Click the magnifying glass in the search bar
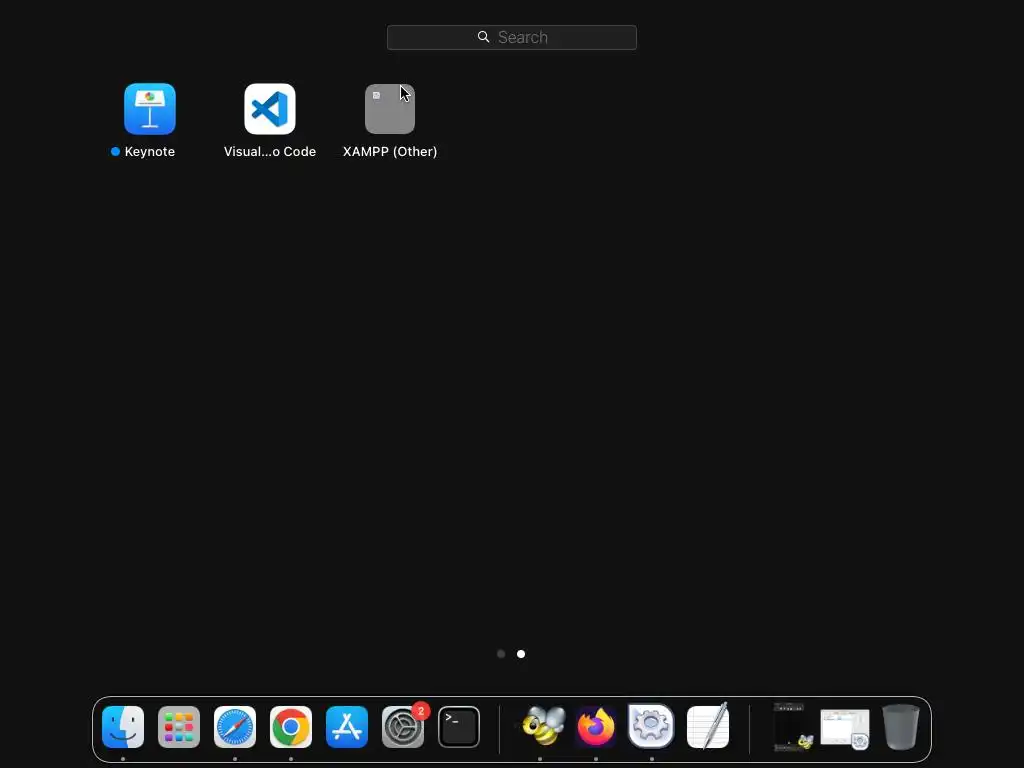This screenshot has width=1024, height=768. point(483,37)
